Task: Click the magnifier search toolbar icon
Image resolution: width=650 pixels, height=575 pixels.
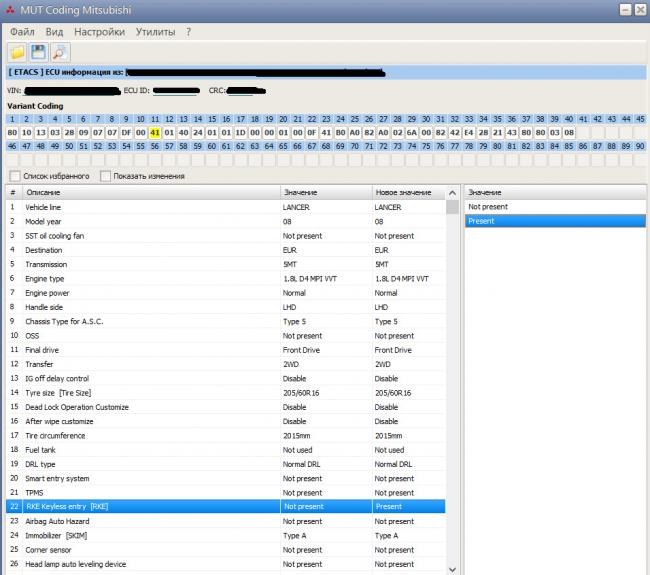Action: [x=60, y=51]
